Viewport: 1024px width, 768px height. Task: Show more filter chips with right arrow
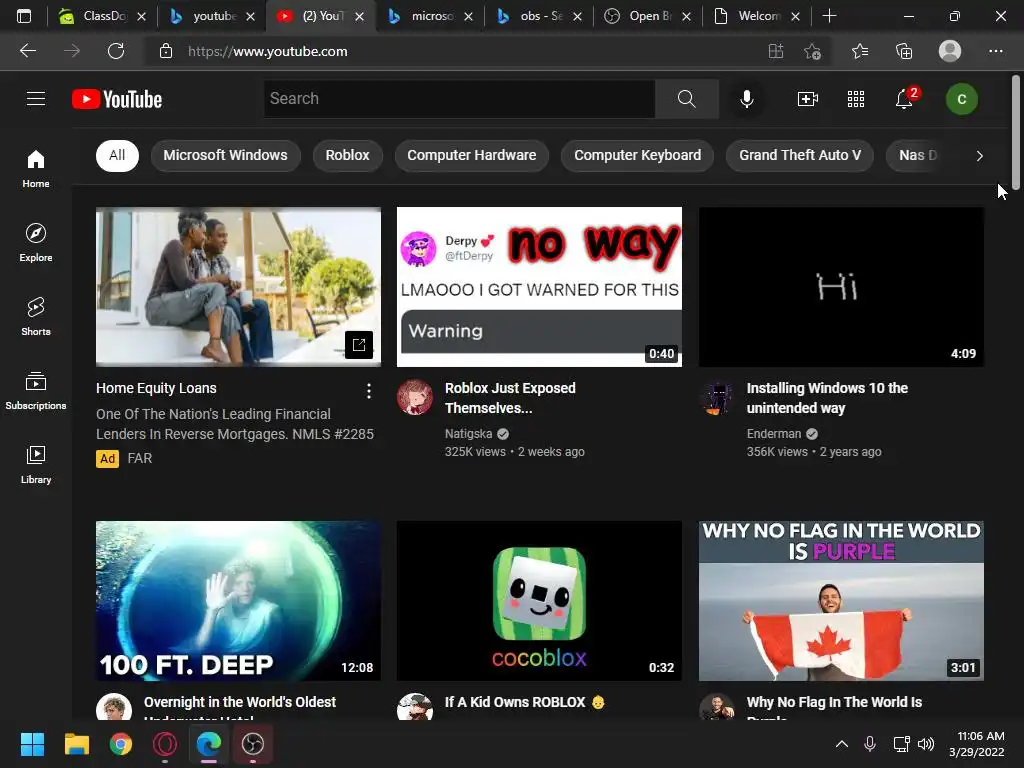click(979, 155)
